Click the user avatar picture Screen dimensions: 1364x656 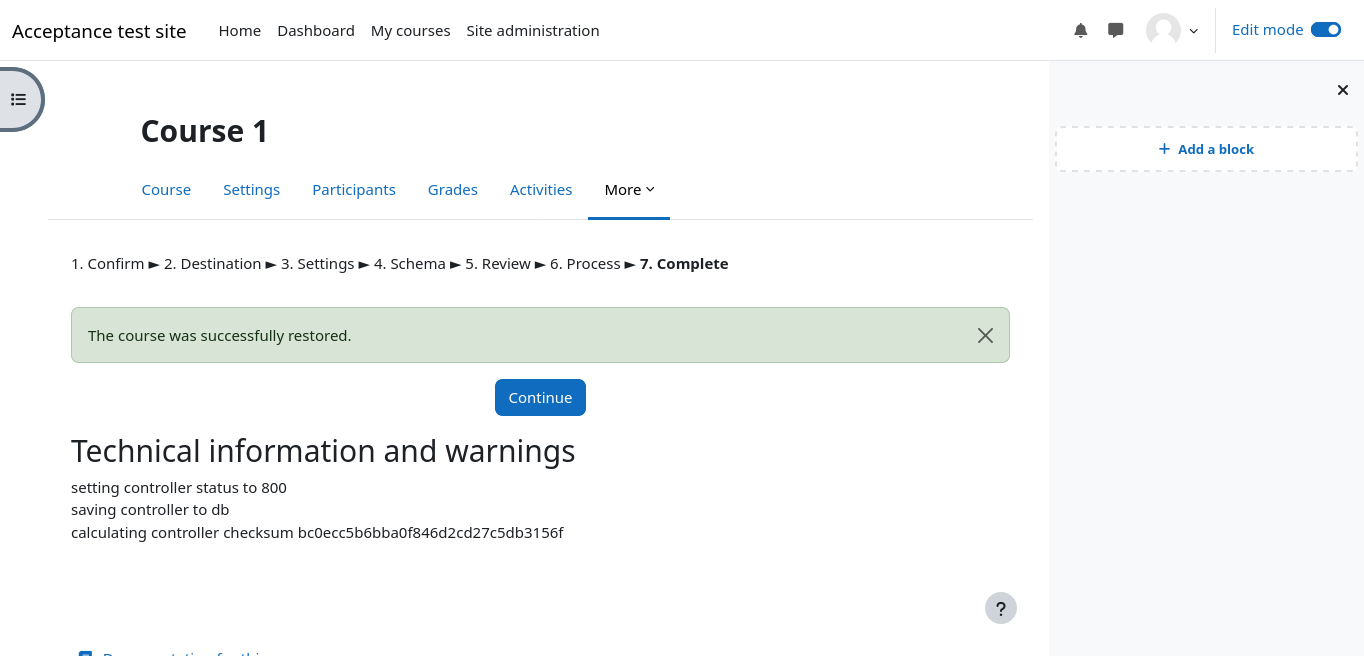(1163, 30)
